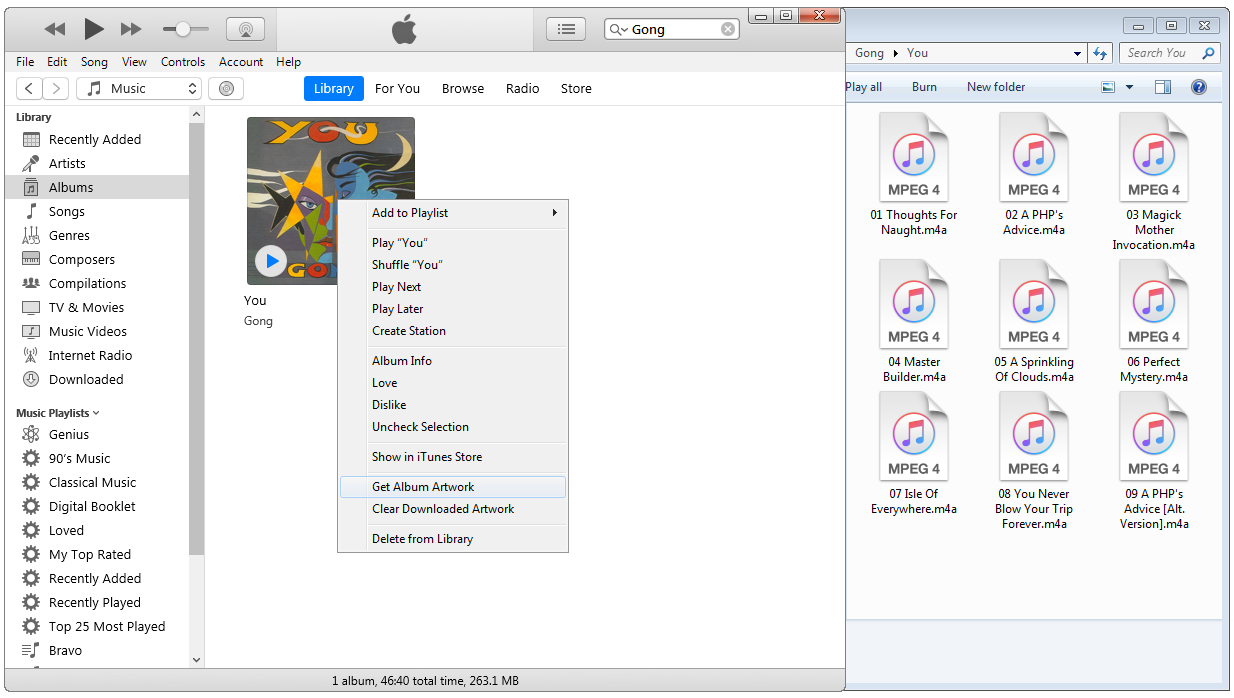Switch to the Library tab
The width and height of the screenshot is (1234, 698).
pyautogui.click(x=334, y=88)
